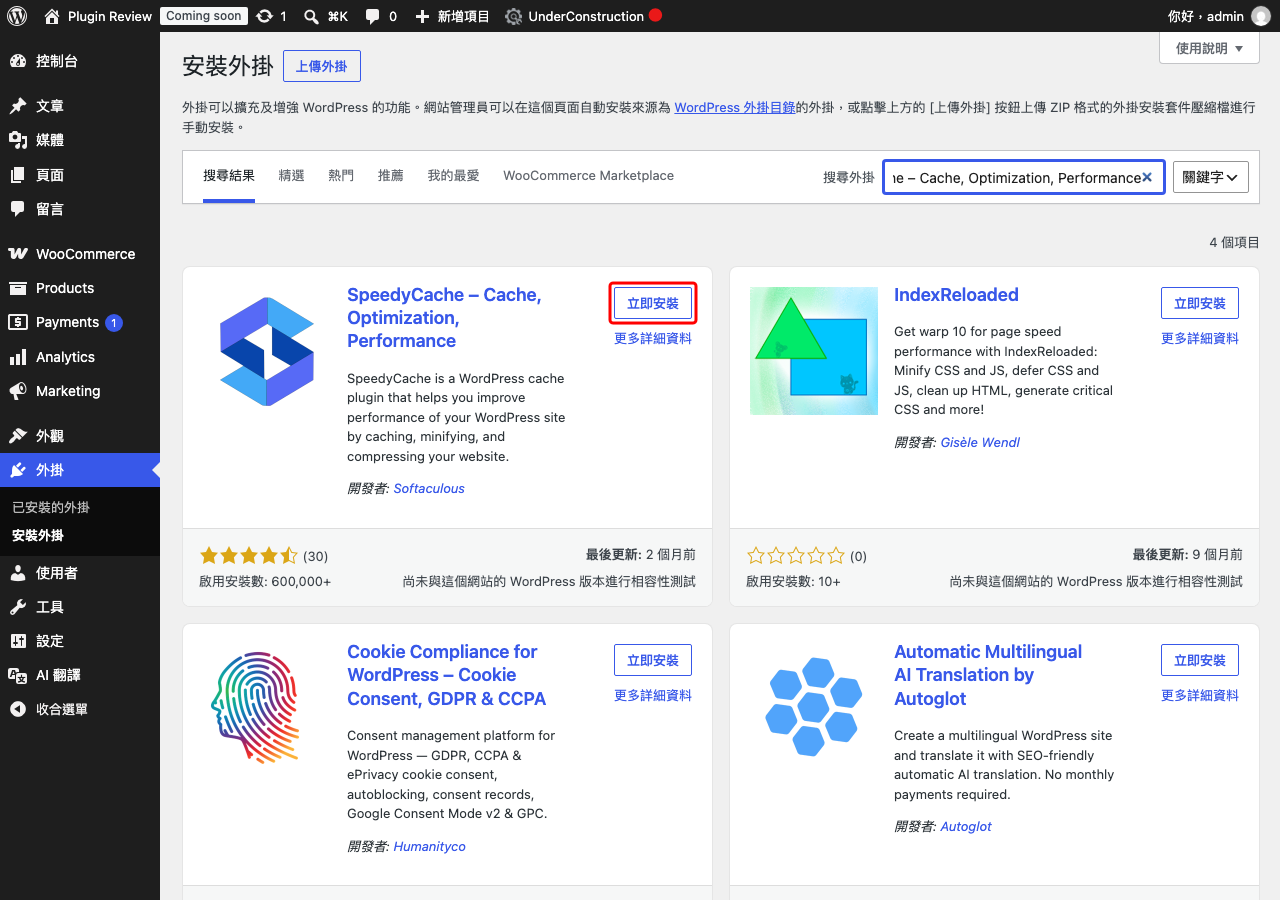The width and height of the screenshot is (1280, 900).
Task: Open the comments bubble icon showing 0
Action: pos(372,16)
